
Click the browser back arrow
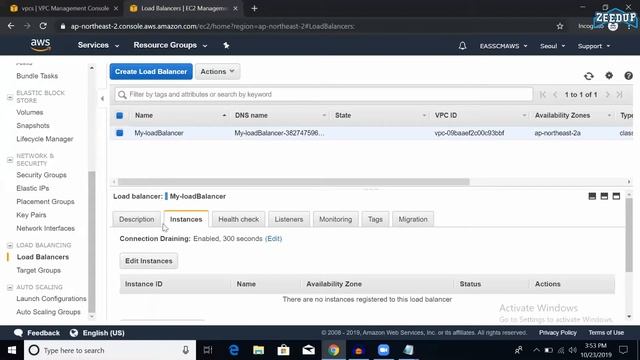coord(11,26)
